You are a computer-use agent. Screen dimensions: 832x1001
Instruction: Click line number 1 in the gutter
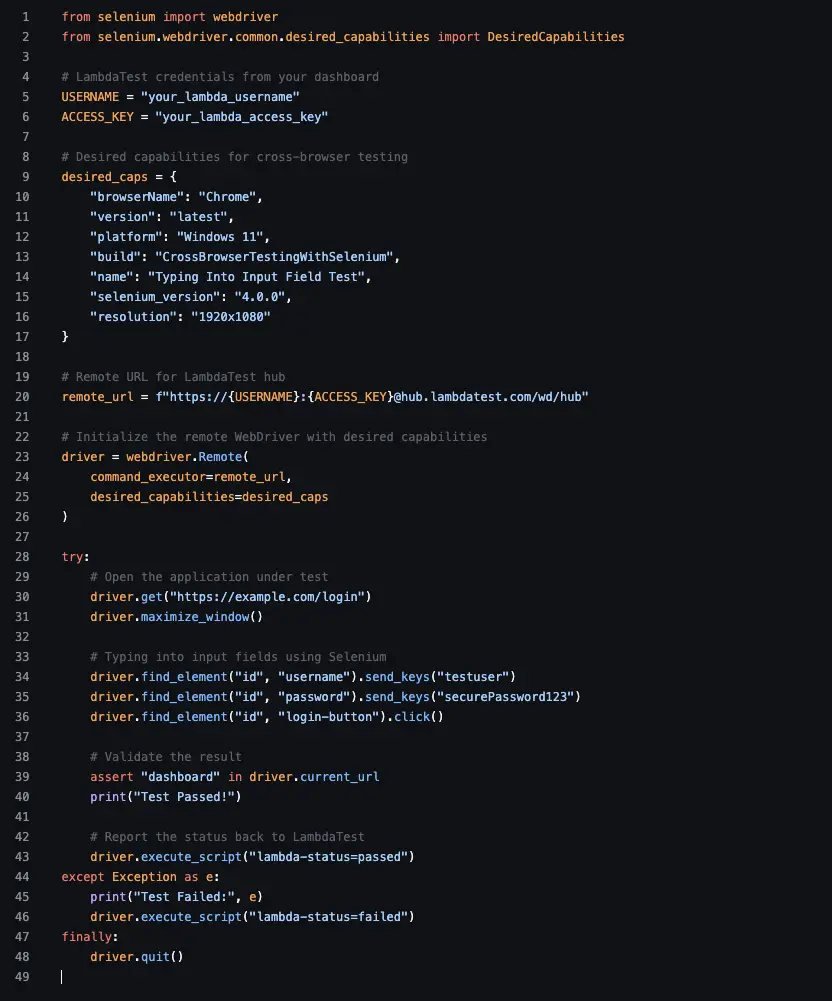pyautogui.click(x=26, y=17)
